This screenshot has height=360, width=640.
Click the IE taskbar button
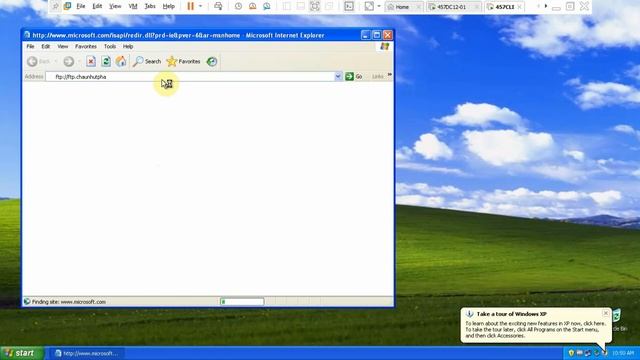tap(87, 353)
